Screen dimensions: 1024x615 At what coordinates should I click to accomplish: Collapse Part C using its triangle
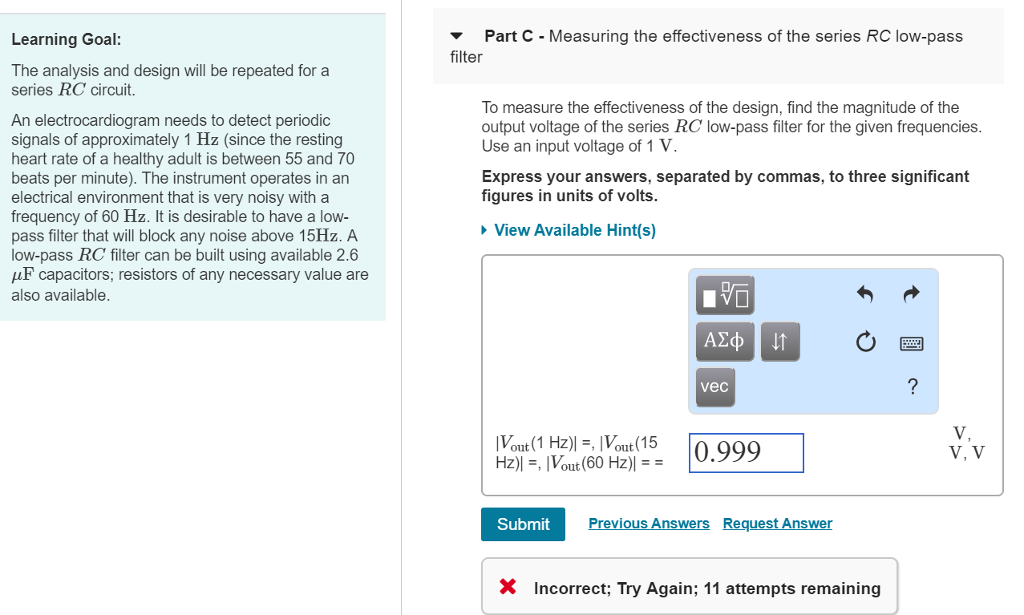click(x=457, y=36)
